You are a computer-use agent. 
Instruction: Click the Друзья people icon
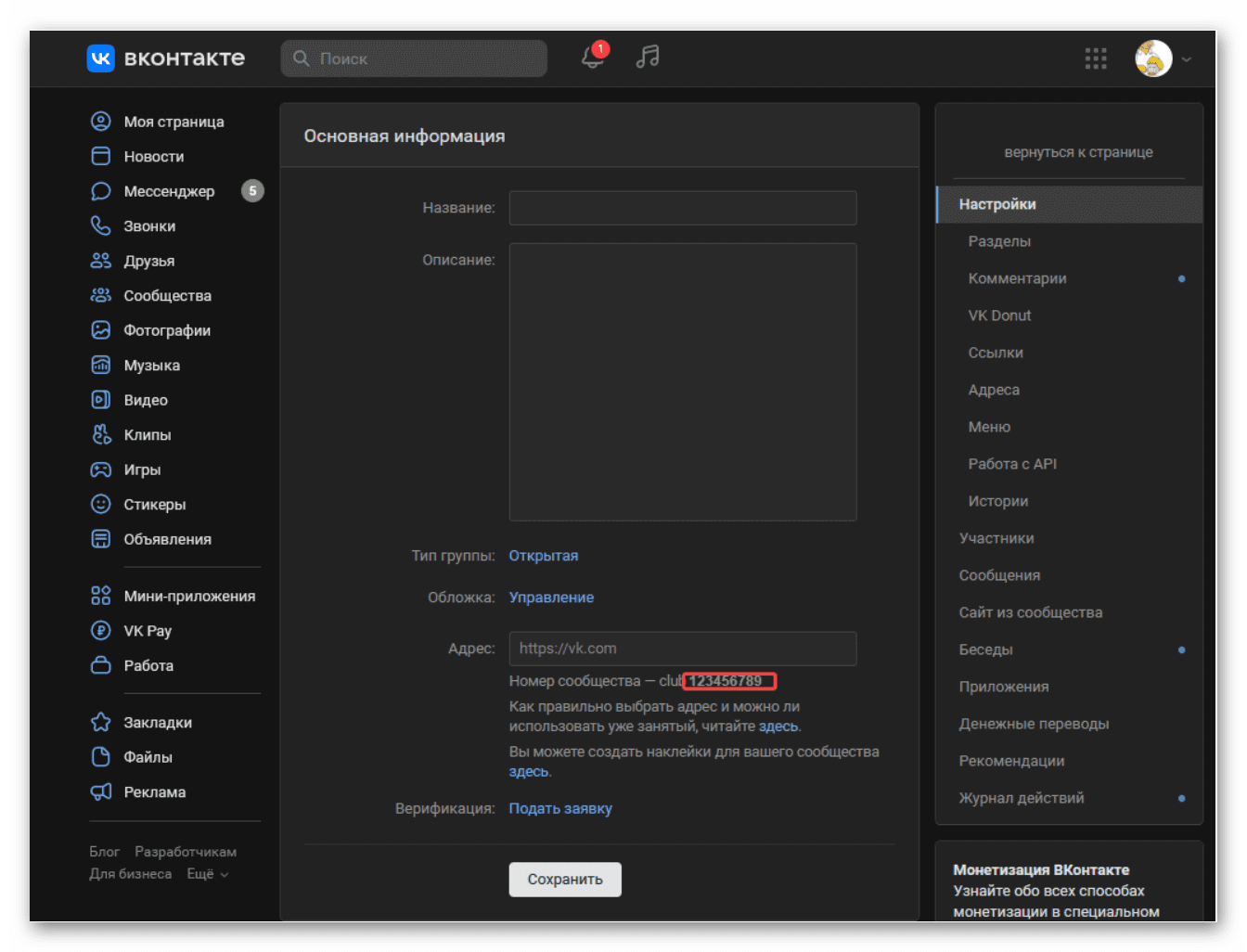pos(100,261)
